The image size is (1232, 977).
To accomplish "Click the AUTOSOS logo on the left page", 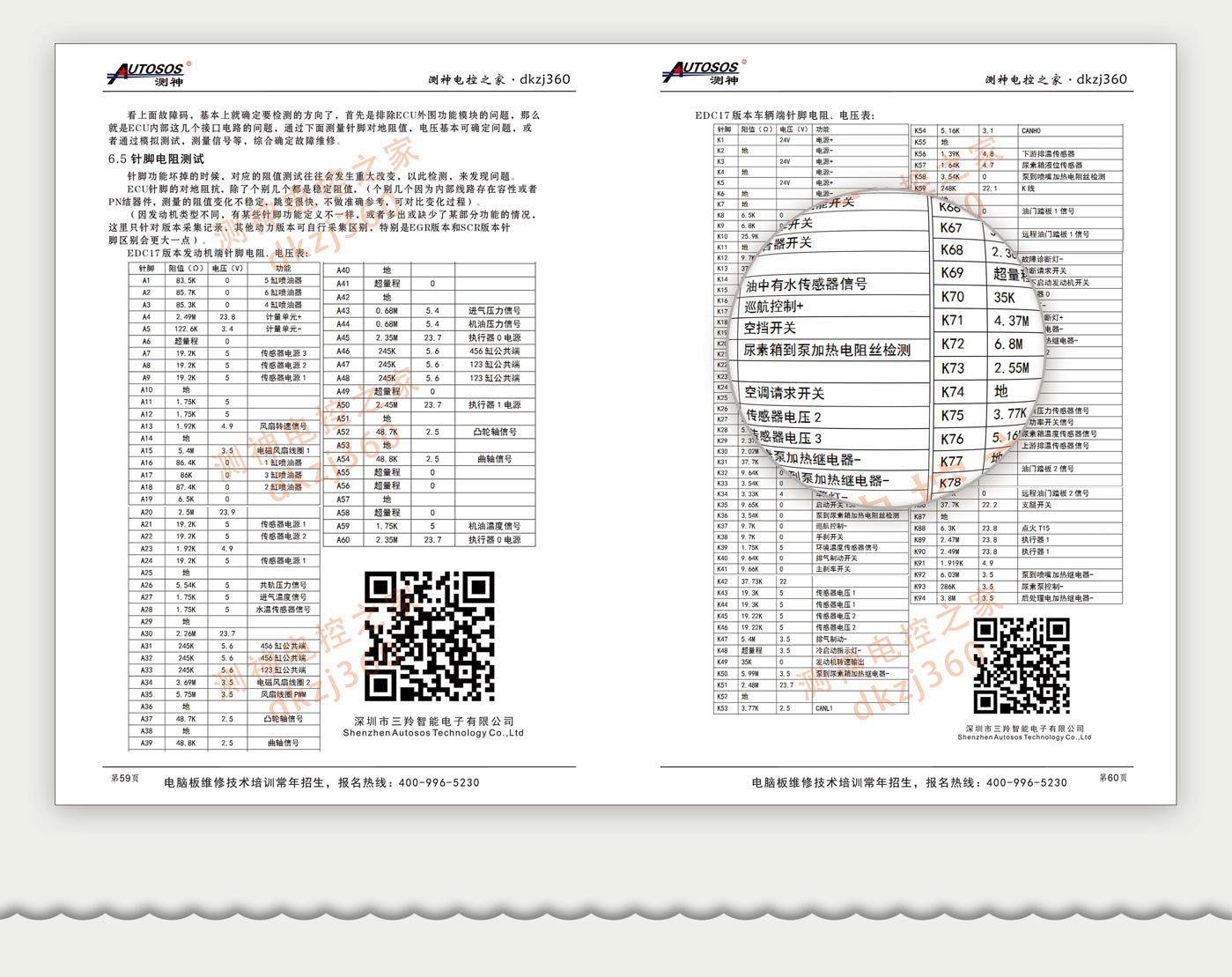I will [147, 73].
